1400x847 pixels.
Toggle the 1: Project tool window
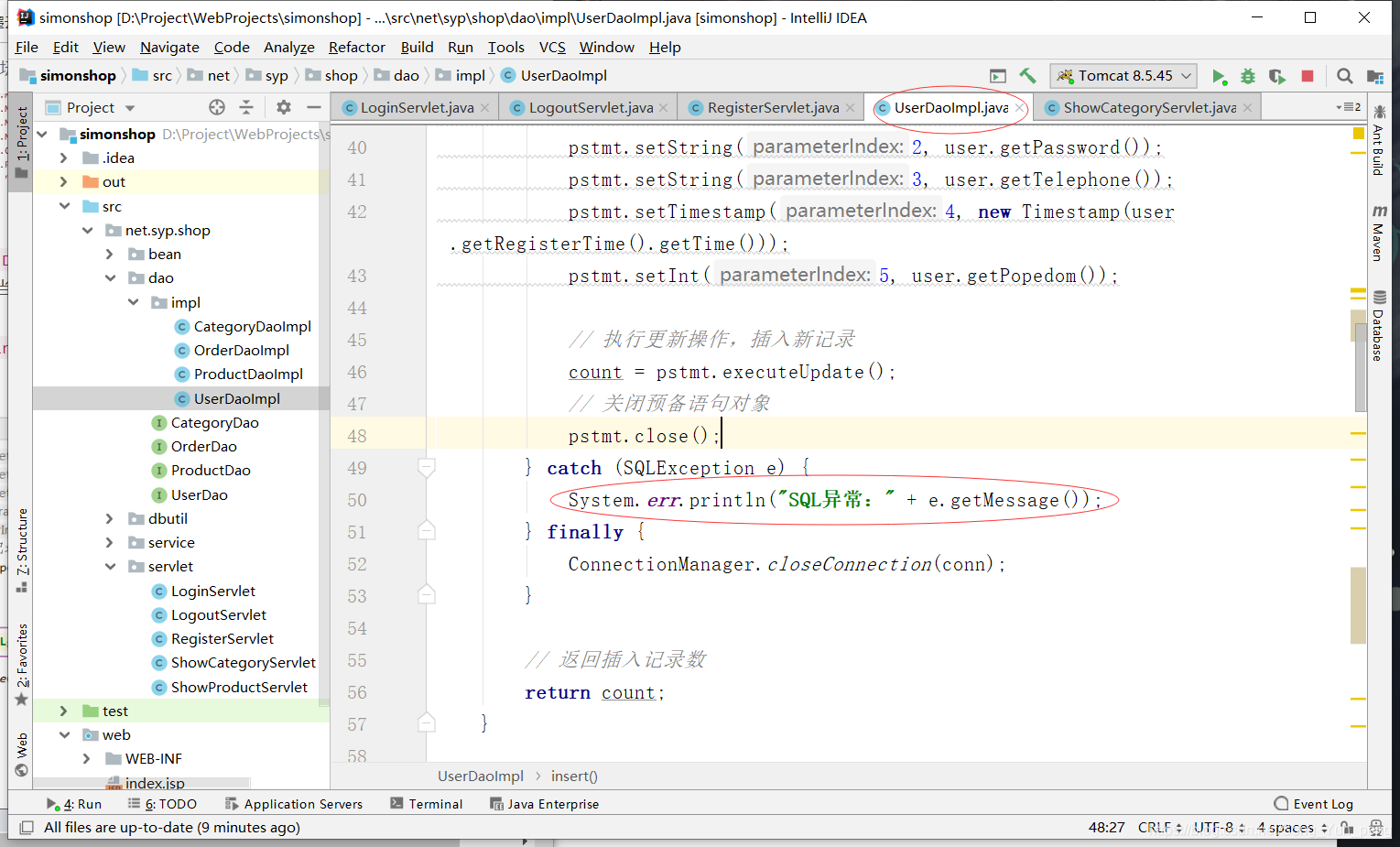[22, 142]
